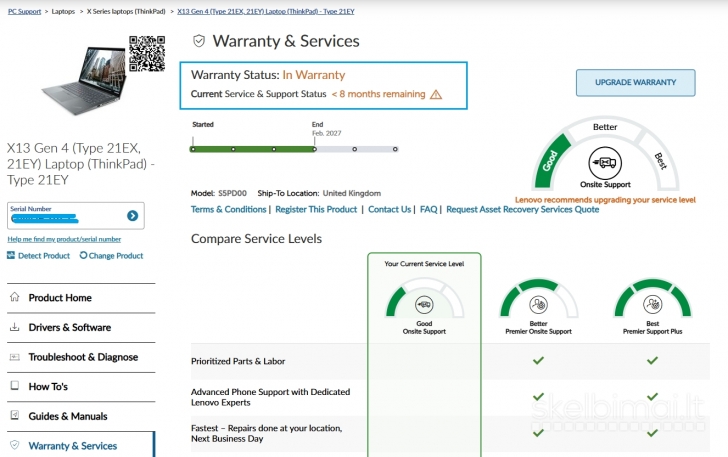Click the Guides & Manuals icon

click(x=15, y=415)
